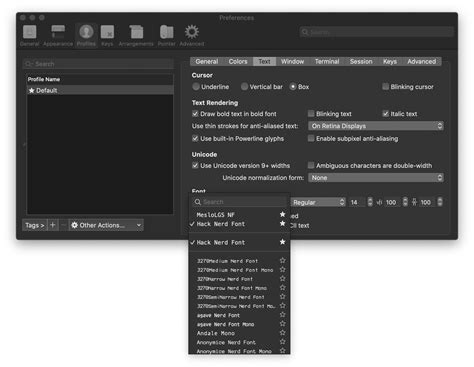The image size is (474, 367).
Task: Add a new profile with plus button
Action: (x=53, y=225)
